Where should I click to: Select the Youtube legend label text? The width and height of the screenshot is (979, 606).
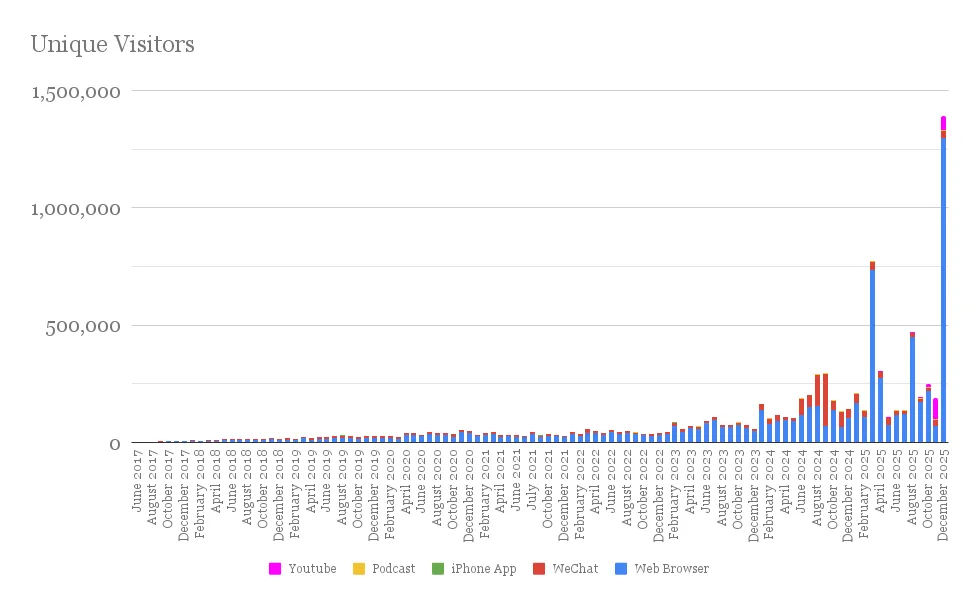[312, 569]
